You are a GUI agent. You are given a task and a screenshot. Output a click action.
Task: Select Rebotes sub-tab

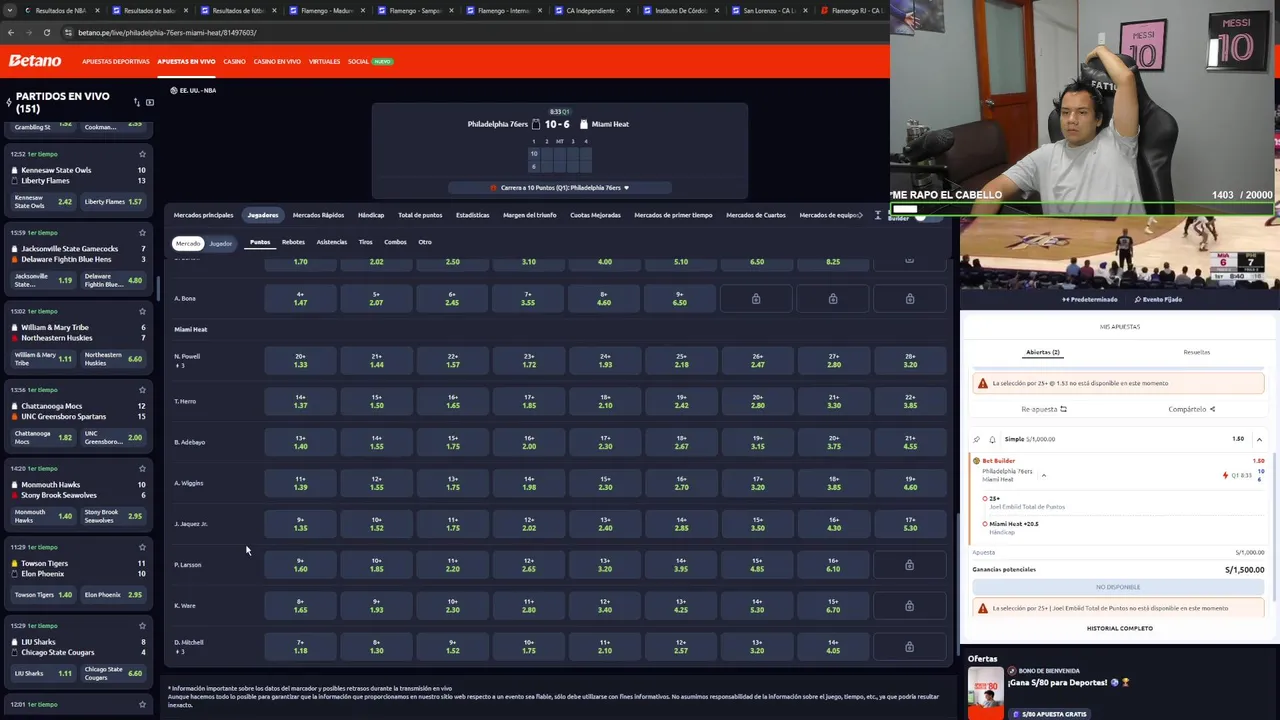coord(293,242)
